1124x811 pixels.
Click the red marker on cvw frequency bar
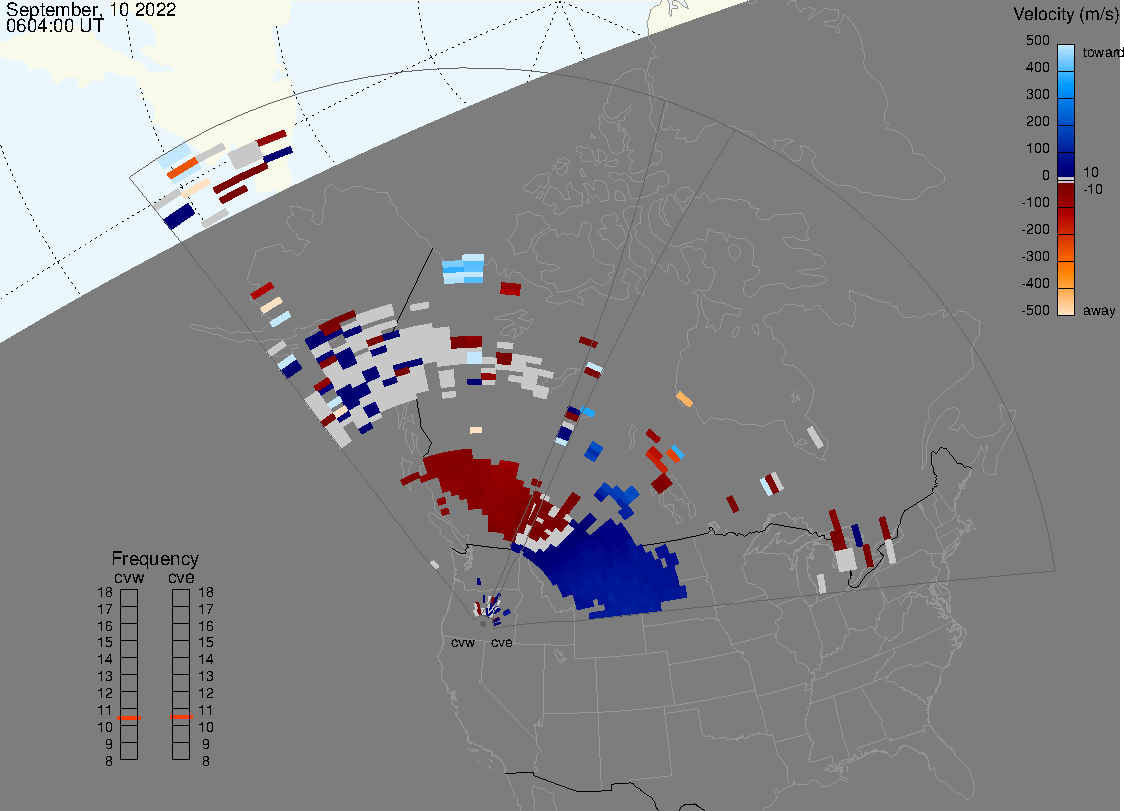click(129, 718)
